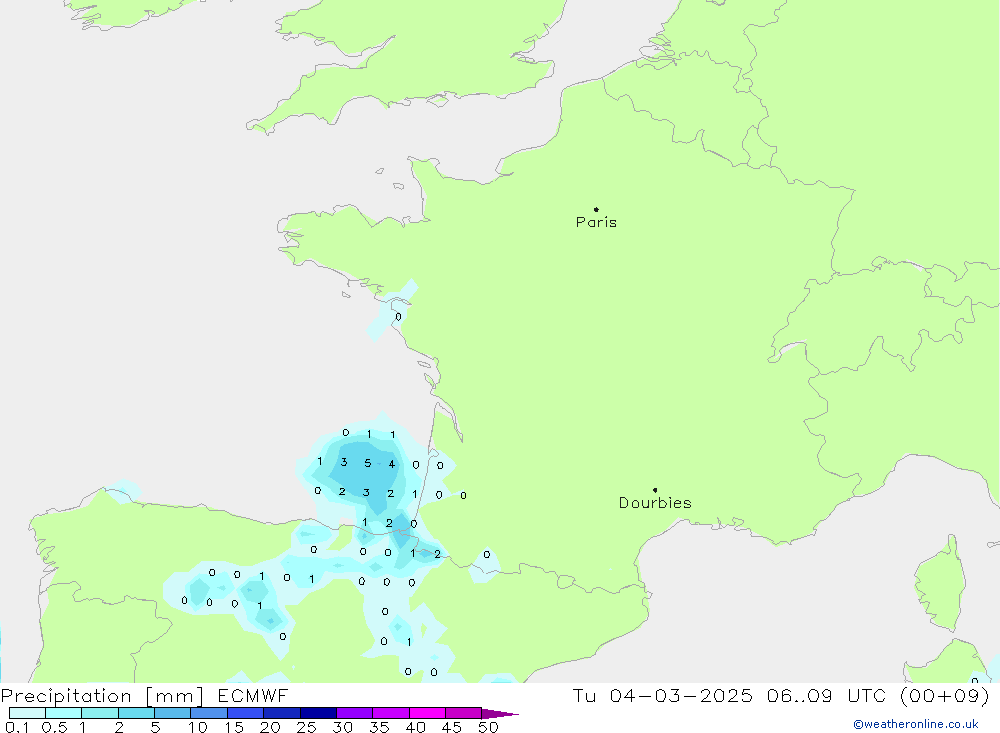Pick the dark navy 20–25 mm legend swatch
Screen dimensions: 1000x733
[317, 714]
